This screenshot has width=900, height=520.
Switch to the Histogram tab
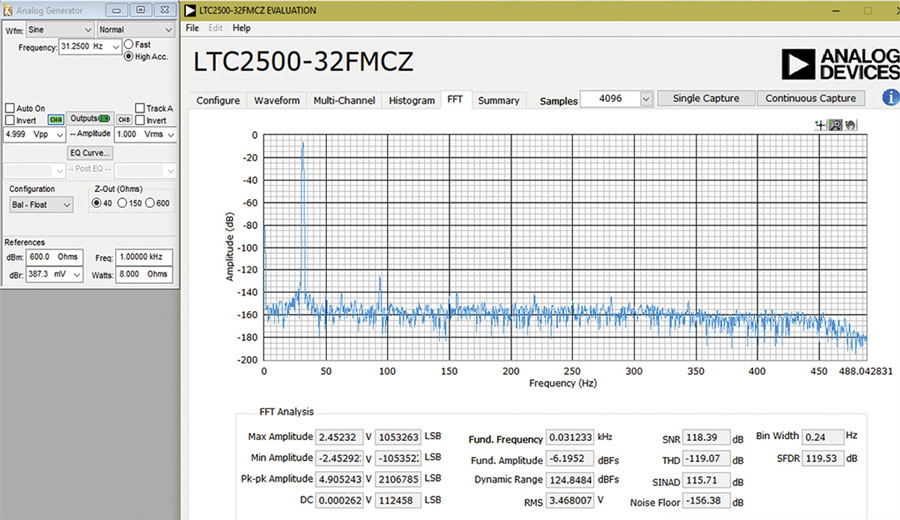[412, 100]
